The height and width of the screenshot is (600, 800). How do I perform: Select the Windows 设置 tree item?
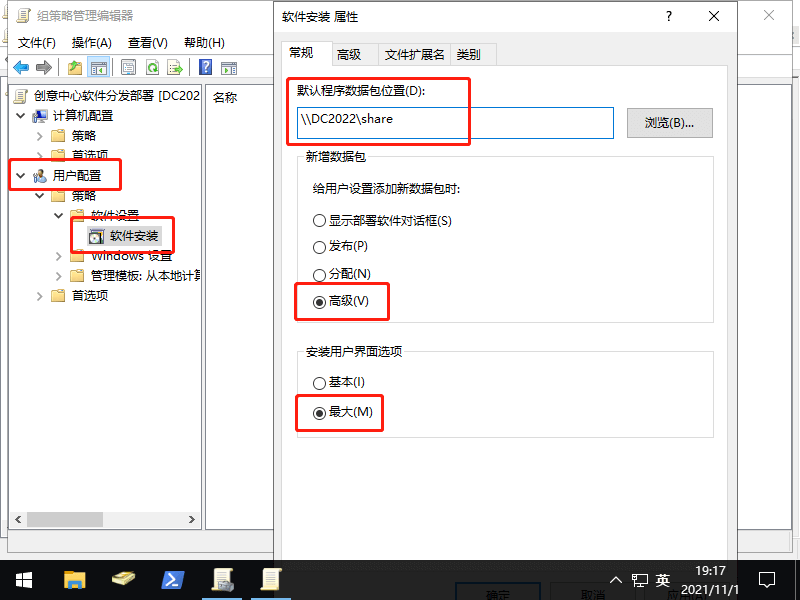click(x=121, y=256)
